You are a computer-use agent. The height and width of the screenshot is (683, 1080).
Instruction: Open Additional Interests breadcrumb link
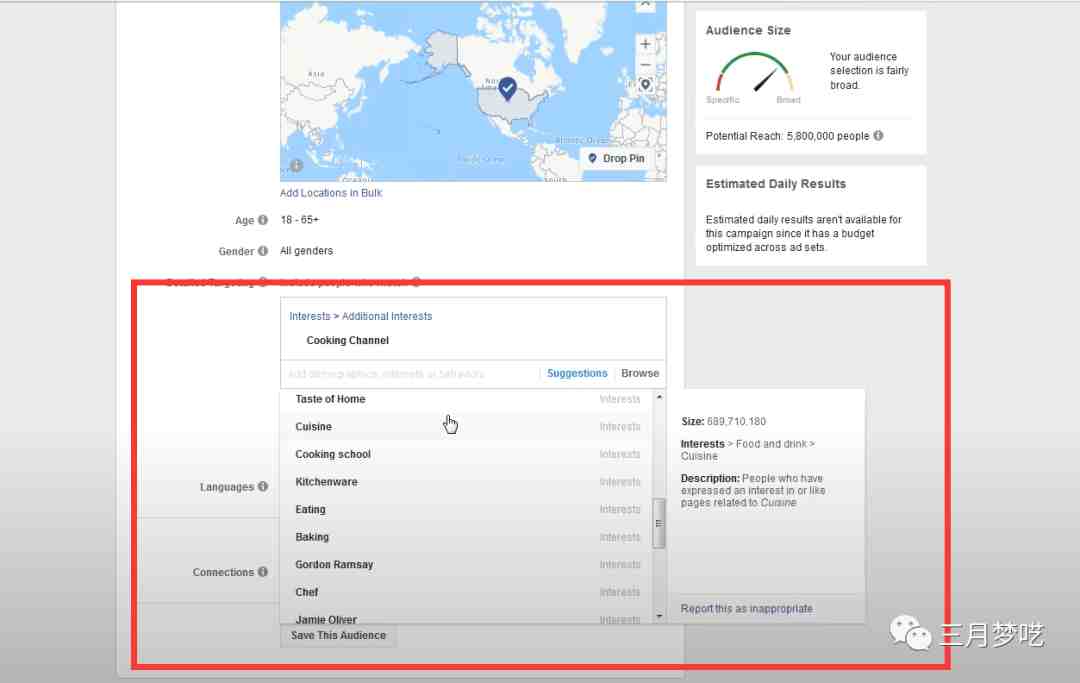(387, 316)
